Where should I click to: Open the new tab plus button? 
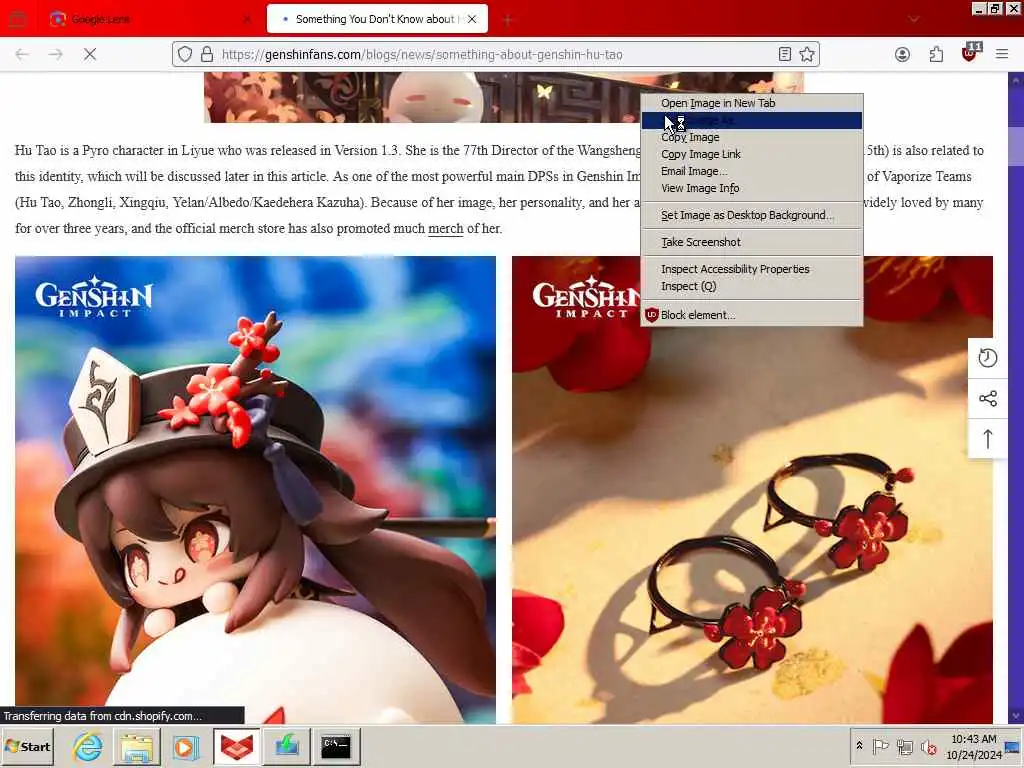click(x=507, y=20)
